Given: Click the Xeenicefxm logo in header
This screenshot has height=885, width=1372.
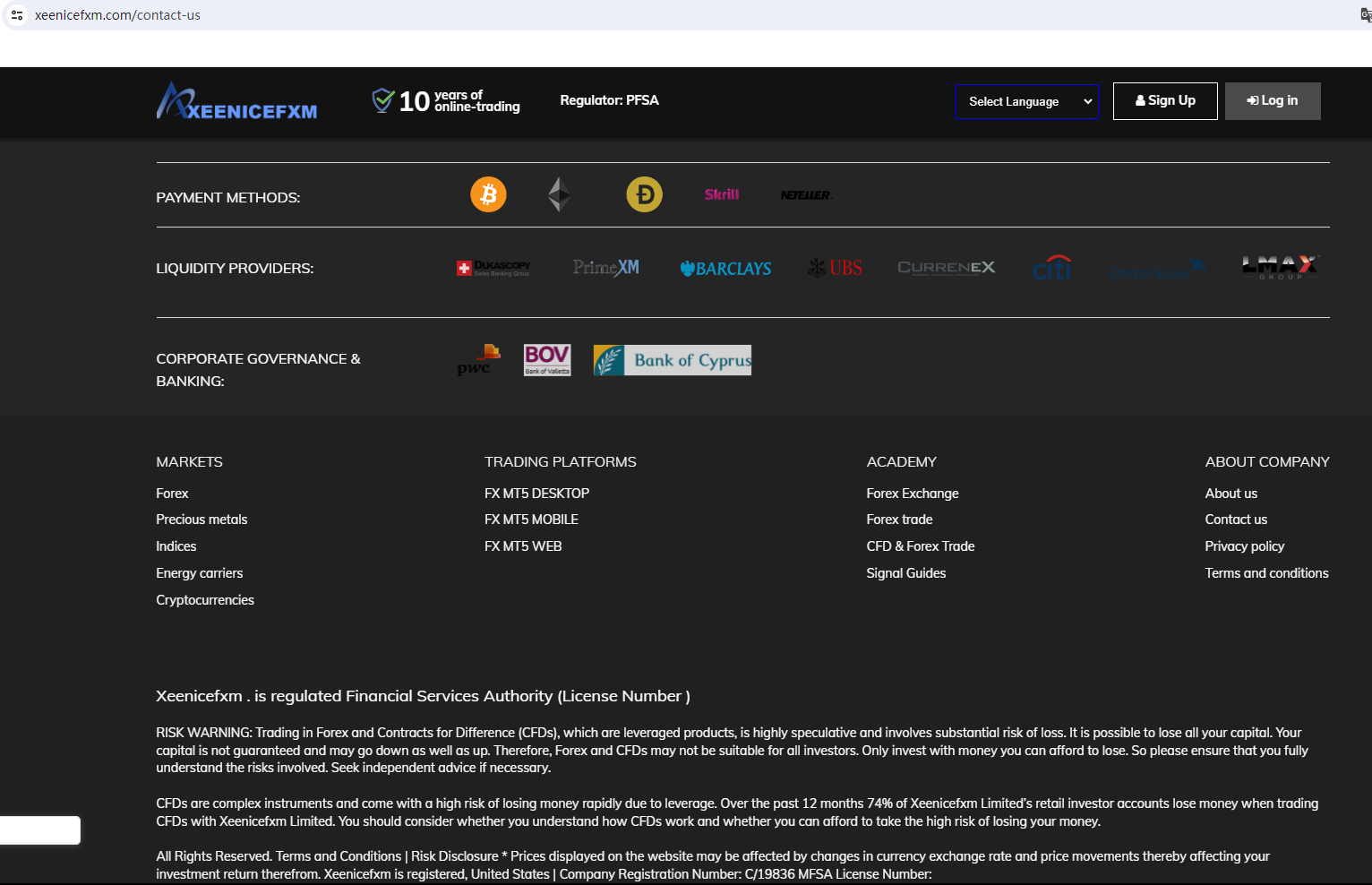Looking at the screenshot, I should (x=236, y=101).
